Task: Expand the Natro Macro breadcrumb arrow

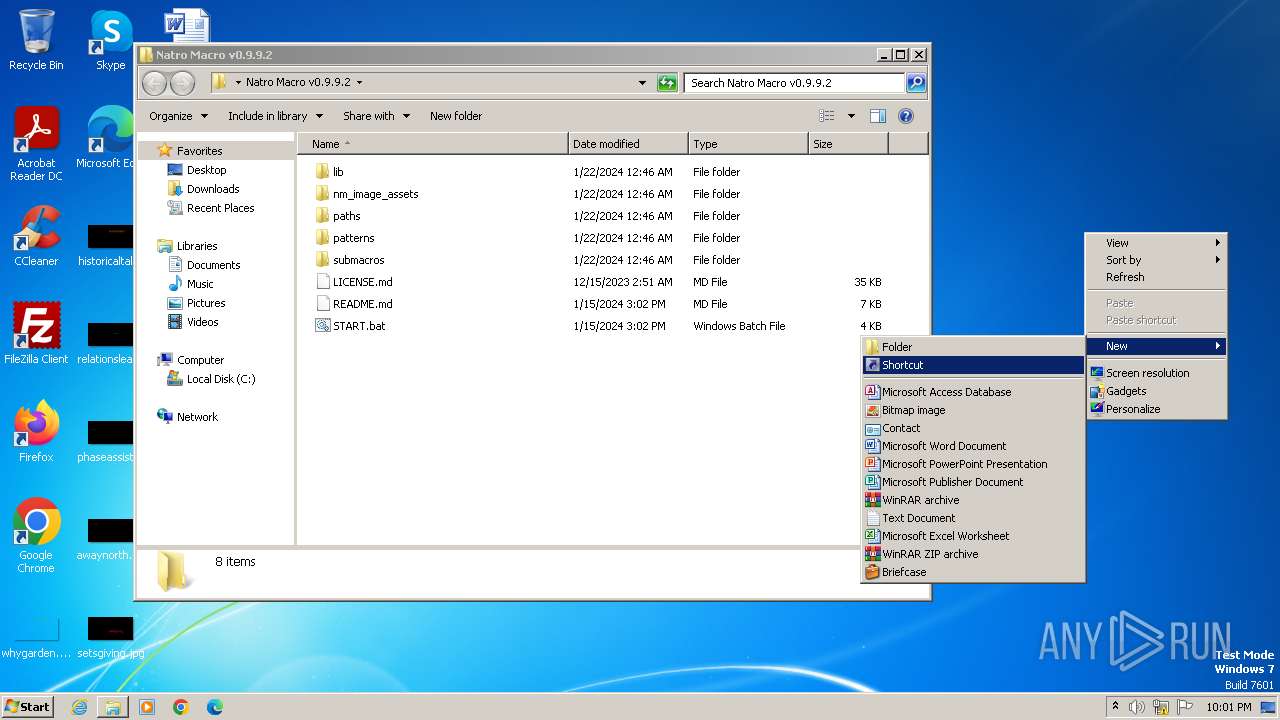Action: coord(359,83)
